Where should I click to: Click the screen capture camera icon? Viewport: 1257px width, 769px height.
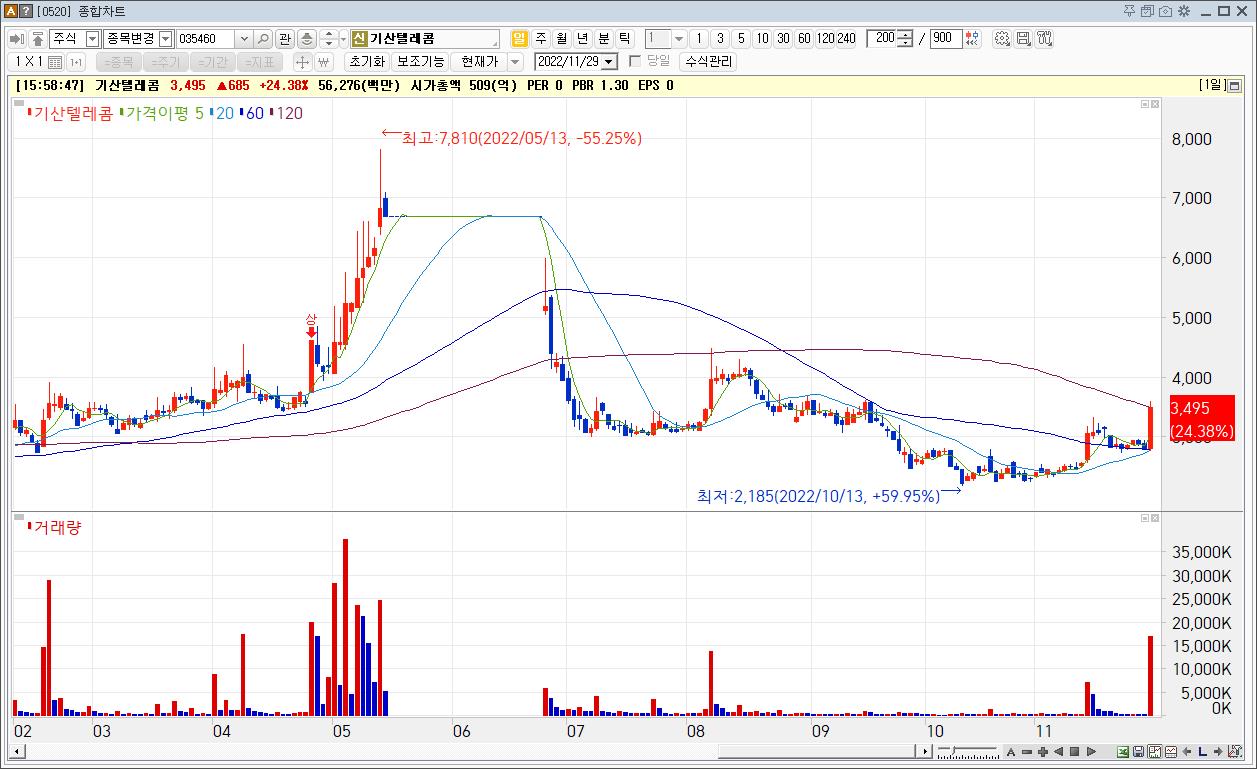point(1165,11)
